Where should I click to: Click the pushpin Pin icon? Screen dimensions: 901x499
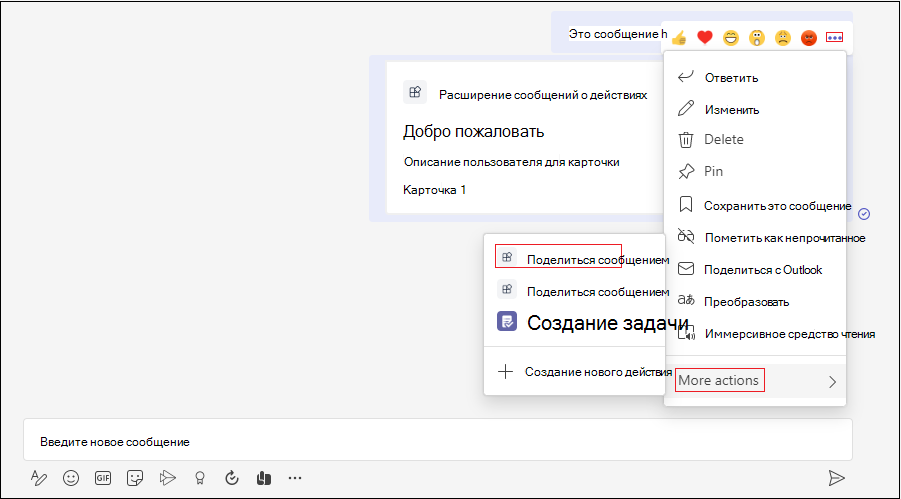coord(686,171)
